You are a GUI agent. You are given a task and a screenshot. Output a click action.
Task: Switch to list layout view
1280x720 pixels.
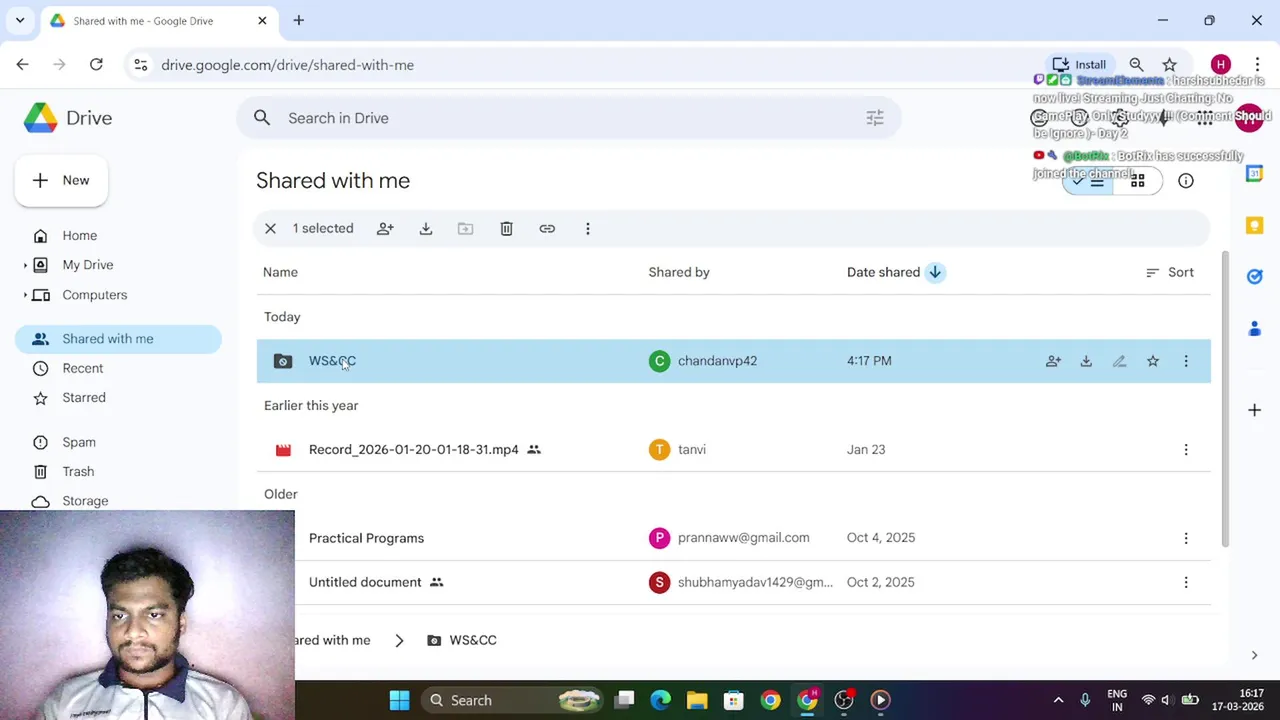click(x=1088, y=181)
